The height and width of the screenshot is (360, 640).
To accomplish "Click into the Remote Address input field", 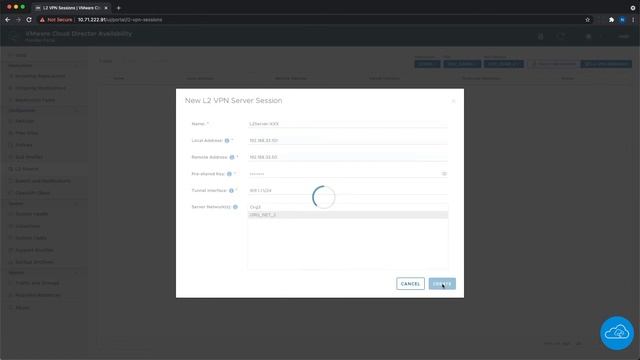I will coord(348,157).
